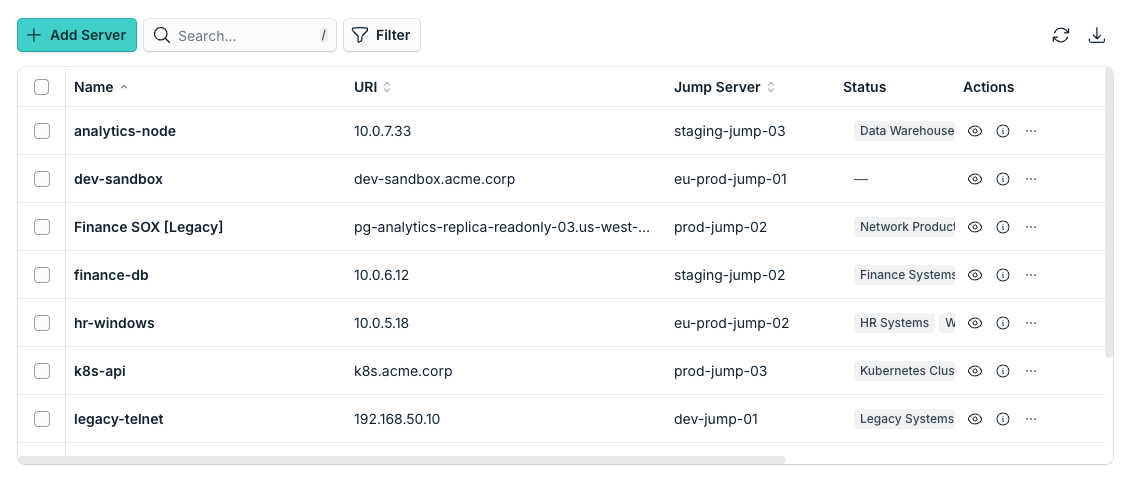Click the legacy-telnet server name
The width and height of the screenshot is (1129, 480).
pos(118,419)
